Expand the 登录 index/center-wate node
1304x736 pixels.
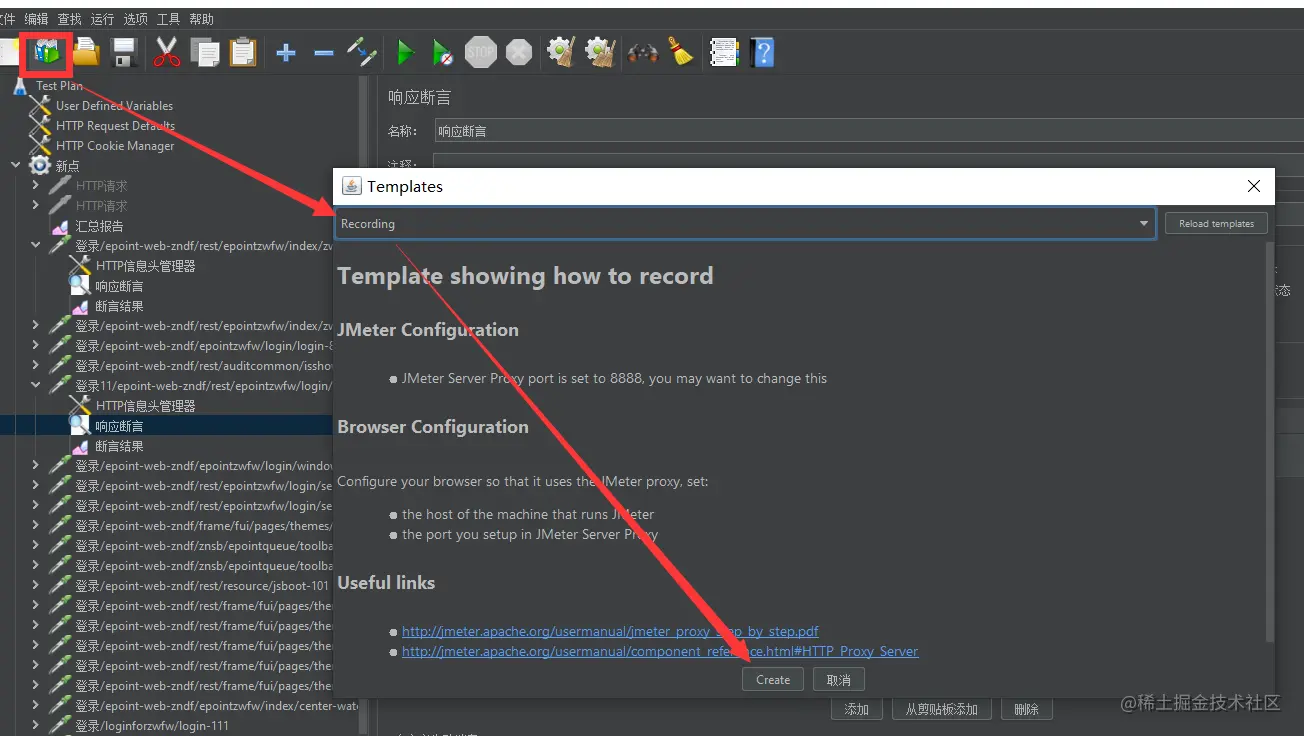tap(36, 705)
